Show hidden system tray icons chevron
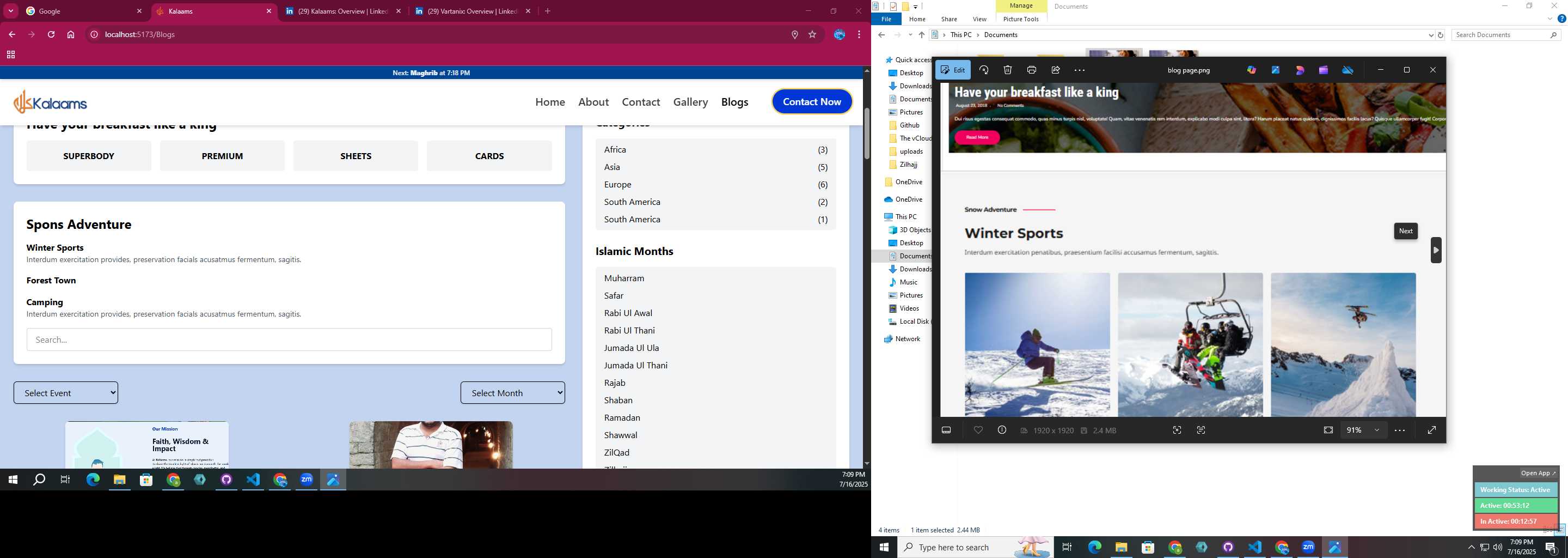The image size is (1568, 558). click(x=1471, y=547)
